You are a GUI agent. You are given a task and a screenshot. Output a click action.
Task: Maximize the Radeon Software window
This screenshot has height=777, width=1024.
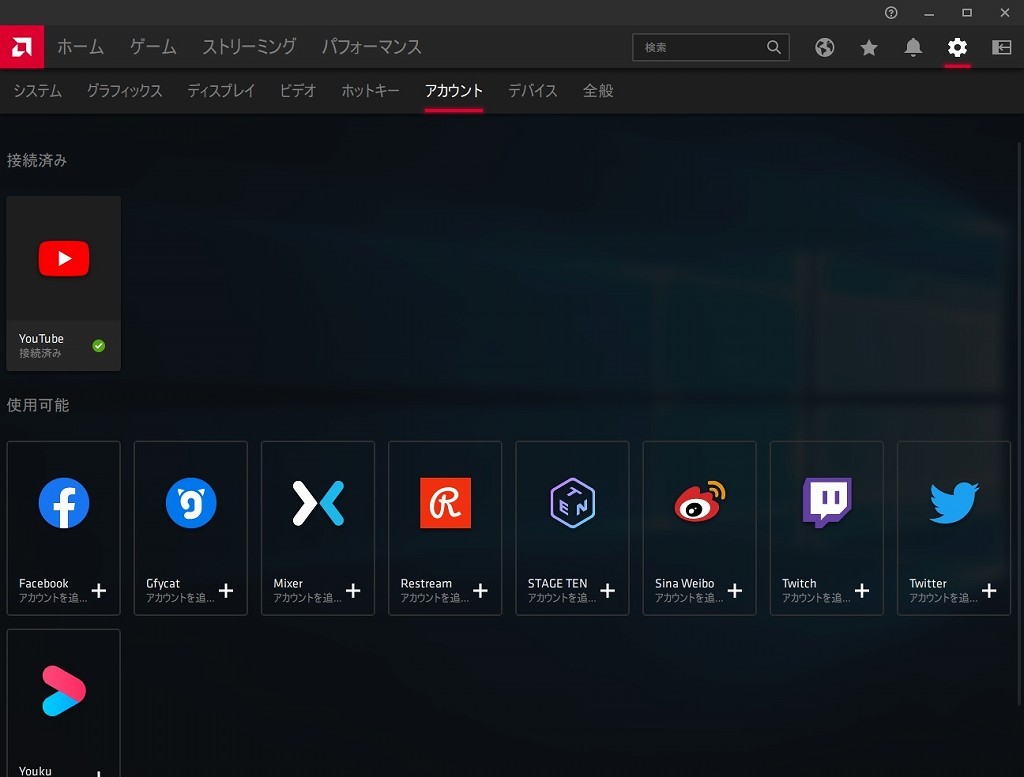click(x=967, y=12)
